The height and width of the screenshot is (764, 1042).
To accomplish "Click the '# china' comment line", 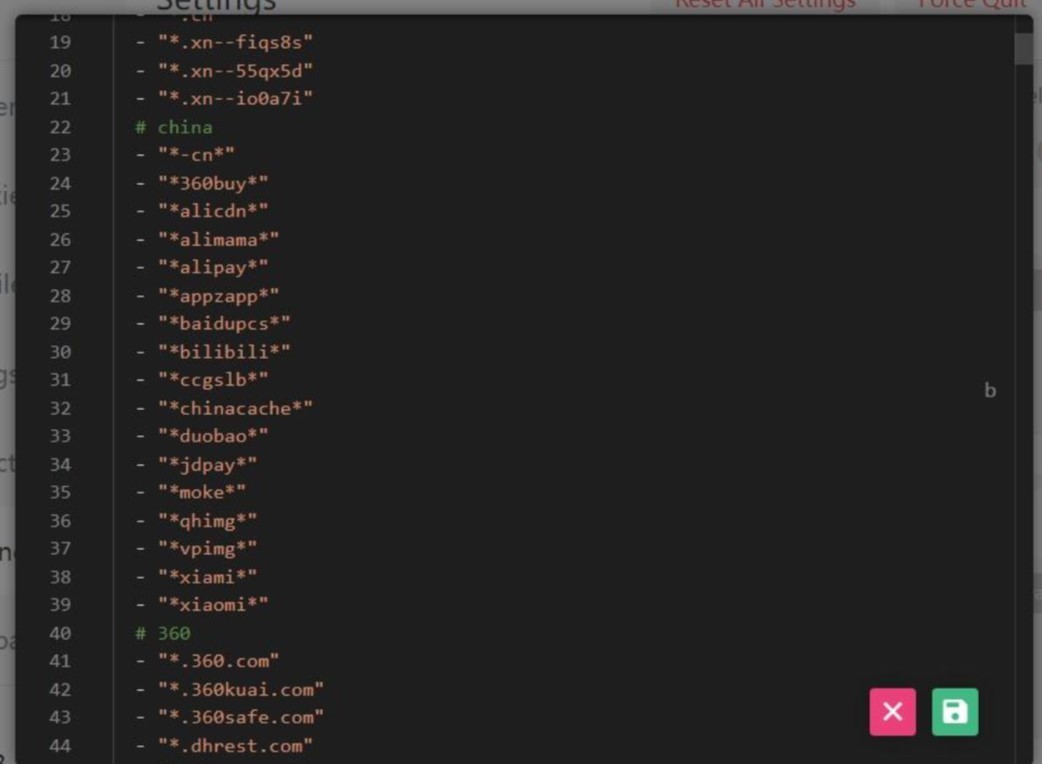I will [x=174, y=127].
